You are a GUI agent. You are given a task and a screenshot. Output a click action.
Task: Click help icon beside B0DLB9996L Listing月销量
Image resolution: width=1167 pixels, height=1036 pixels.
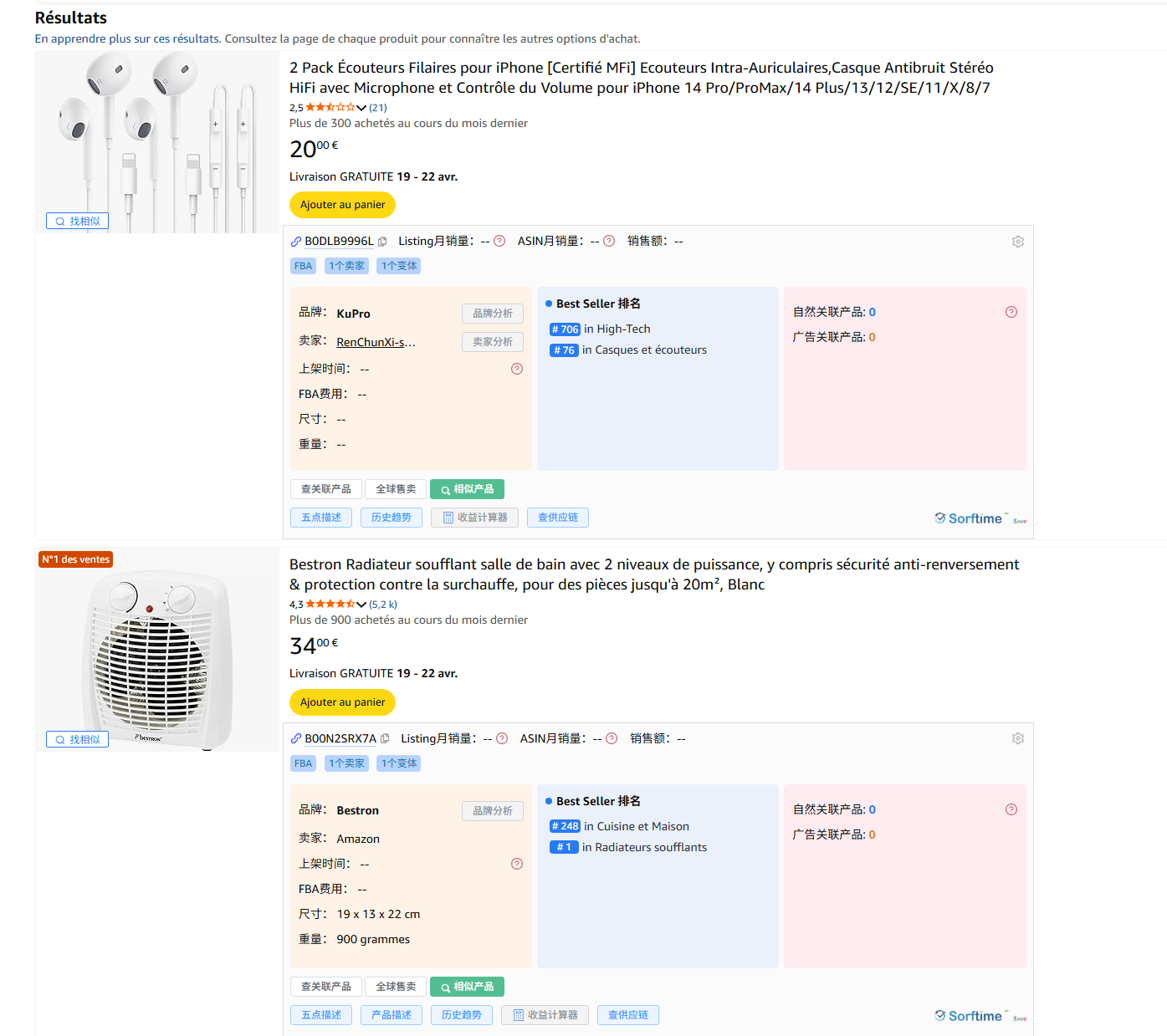499,241
